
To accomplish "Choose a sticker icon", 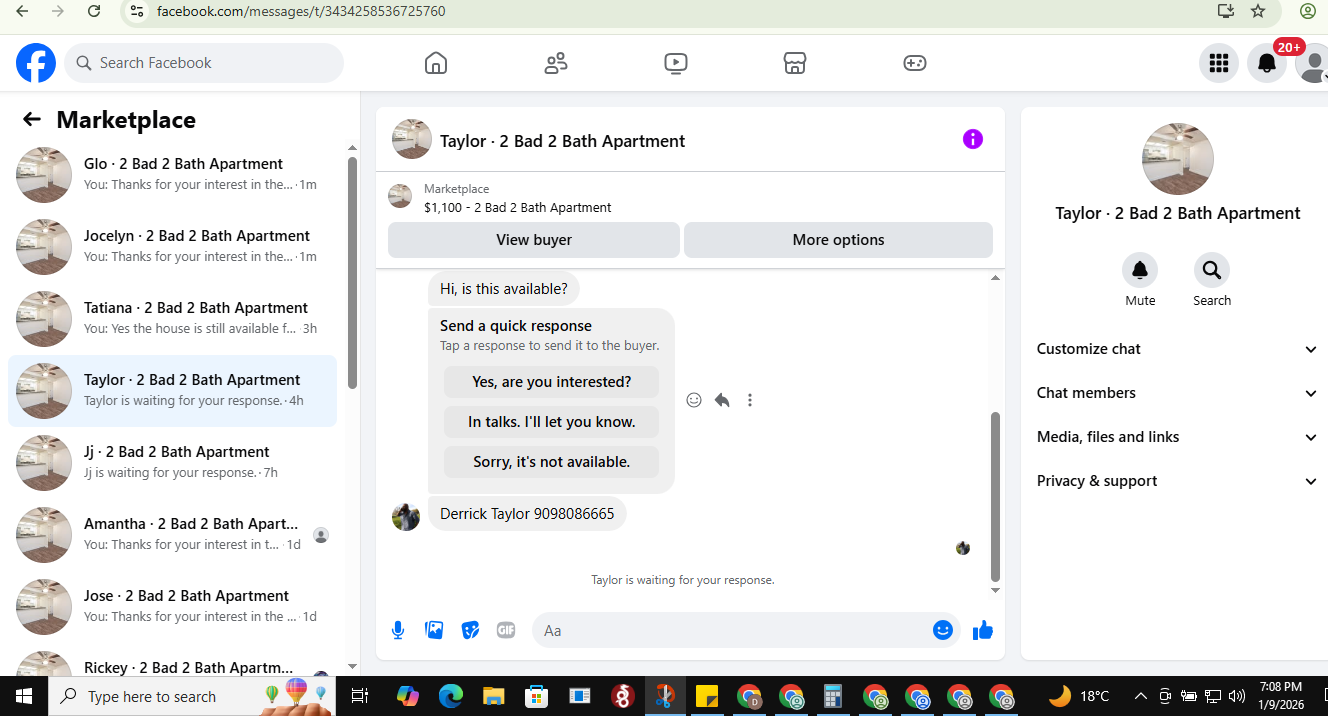I will click(470, 630).
